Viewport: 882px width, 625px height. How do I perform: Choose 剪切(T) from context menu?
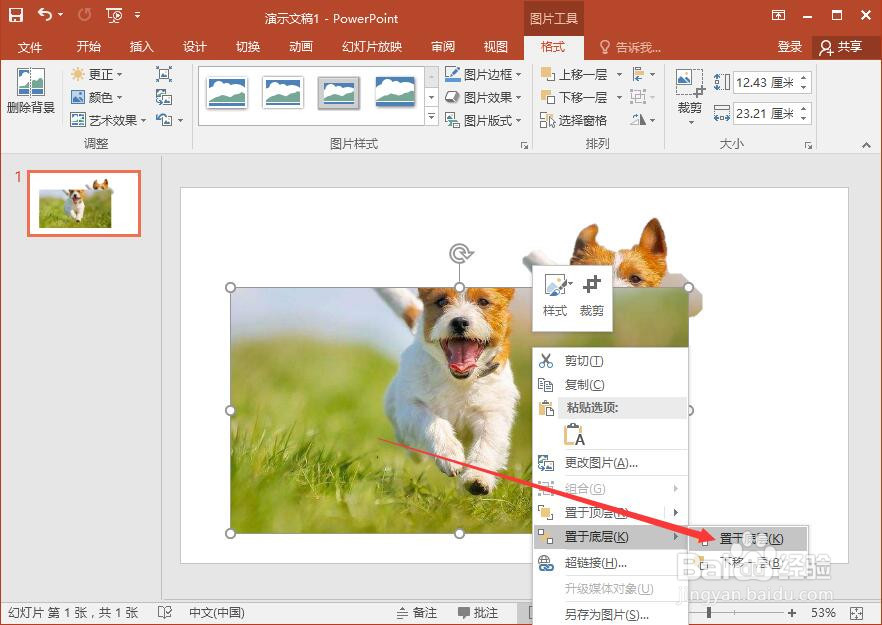(610, 361)
